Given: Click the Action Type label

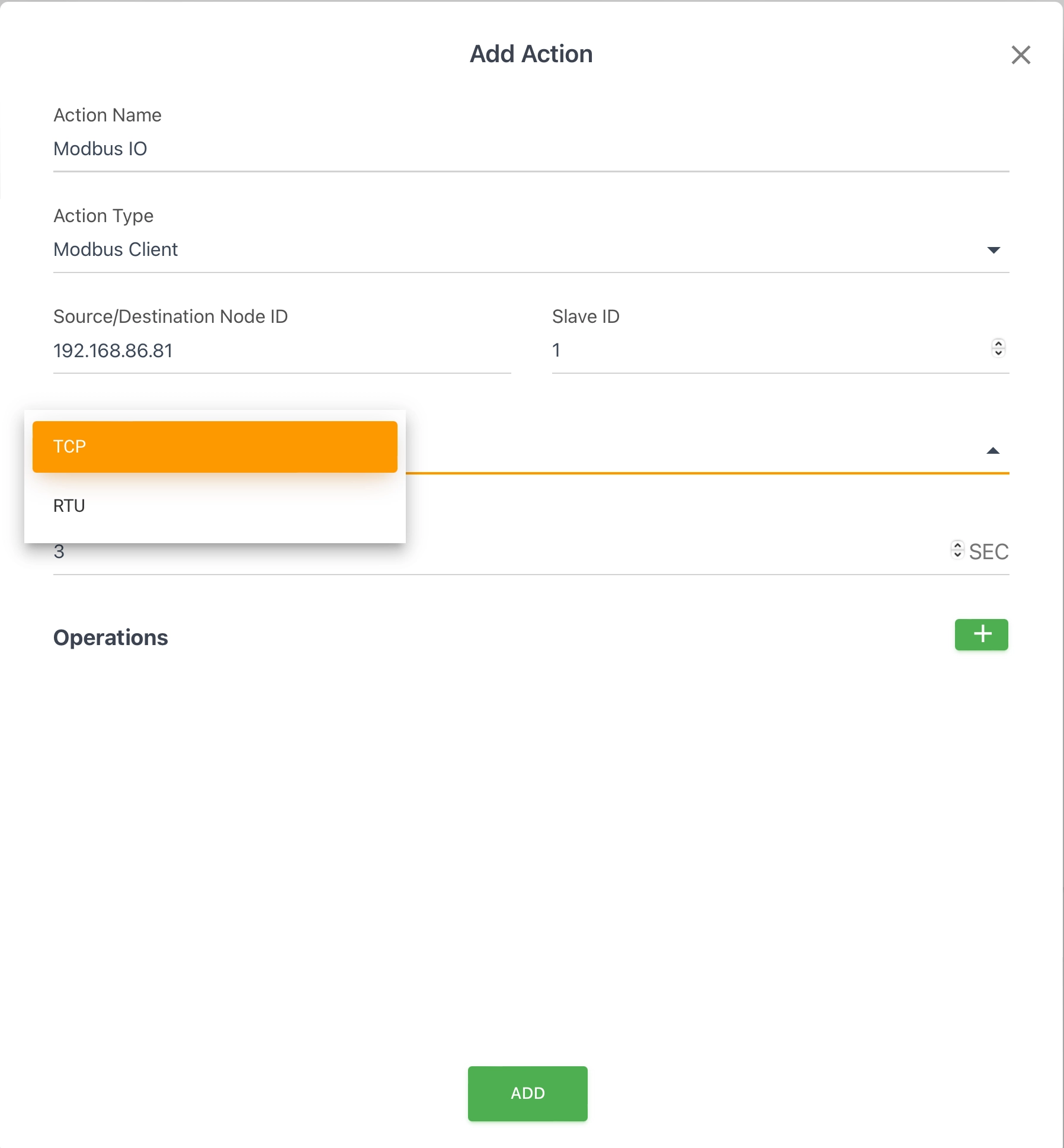Looking at the screenshot, I should (x=104, y=216).
